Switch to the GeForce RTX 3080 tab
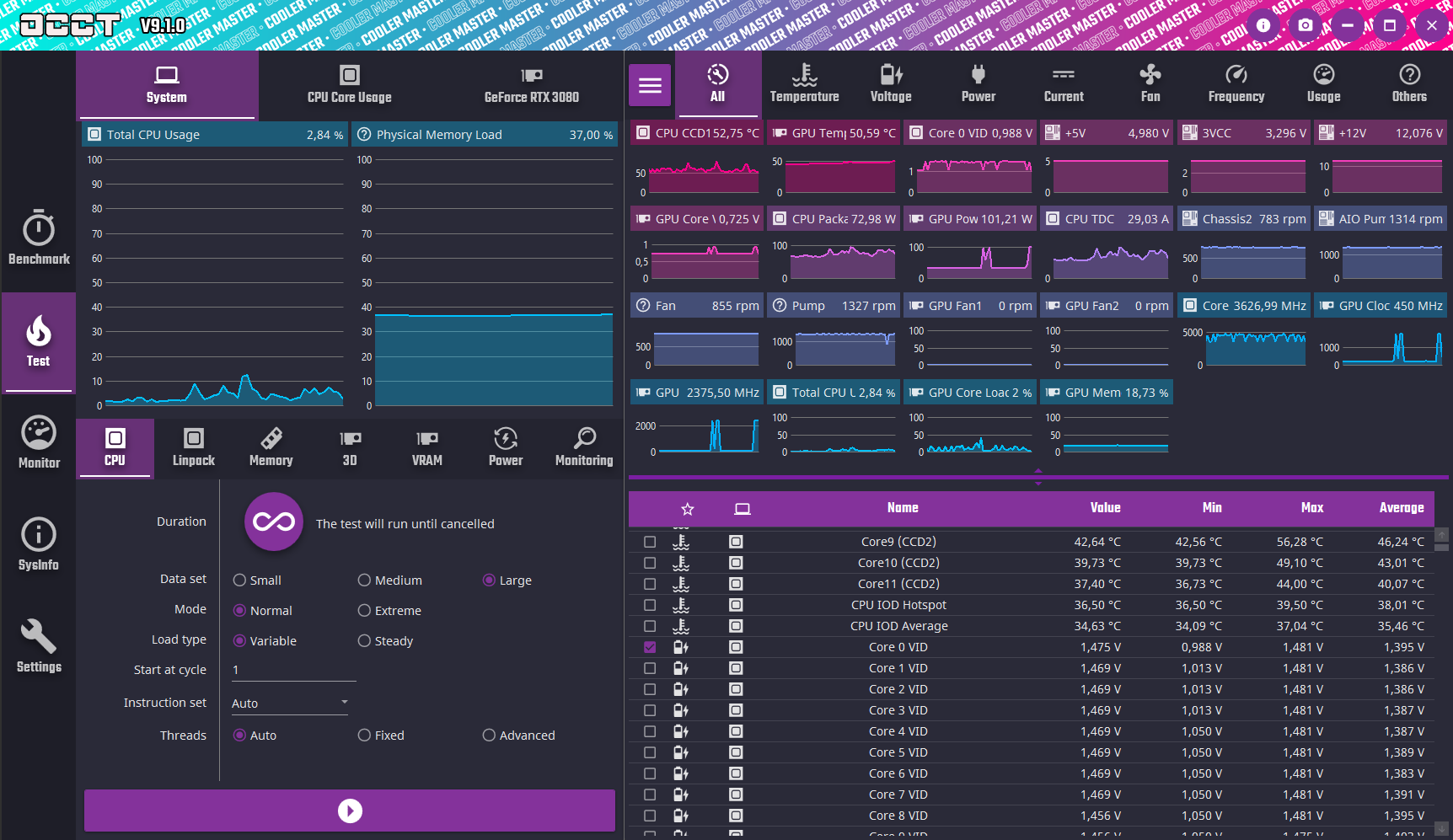Image resolution: width=1453 pixels, height=840 pixels. coord(531,85)
